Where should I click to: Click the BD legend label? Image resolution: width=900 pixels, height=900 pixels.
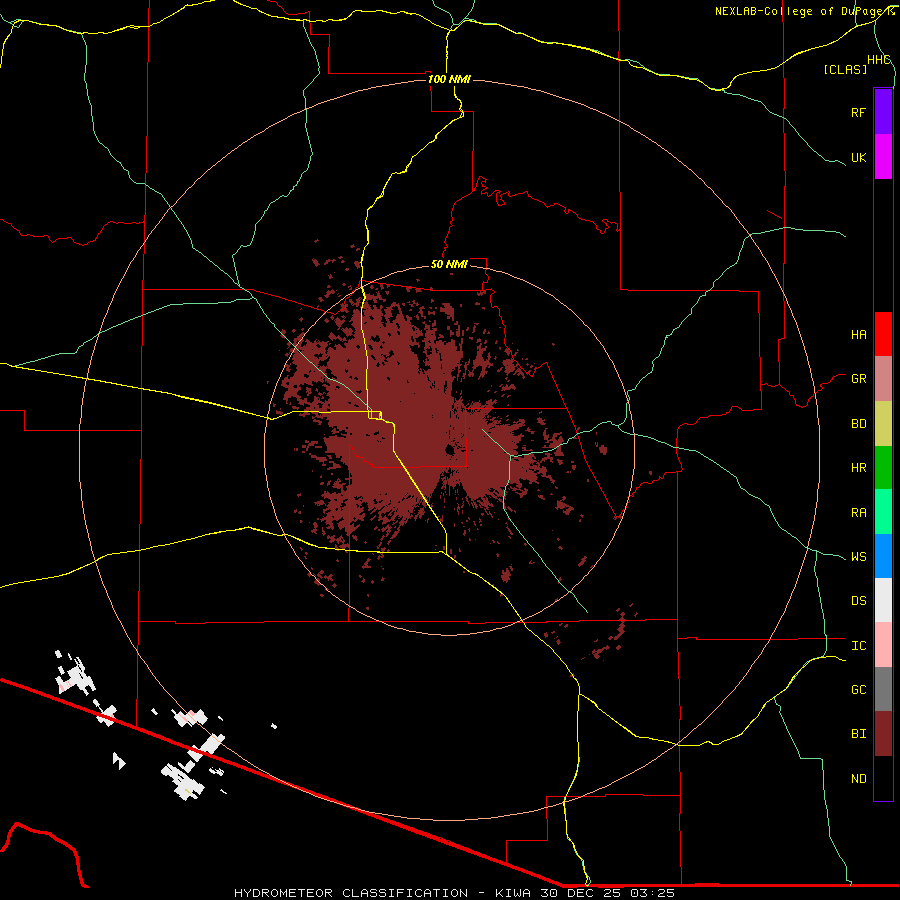coord(858,424)
